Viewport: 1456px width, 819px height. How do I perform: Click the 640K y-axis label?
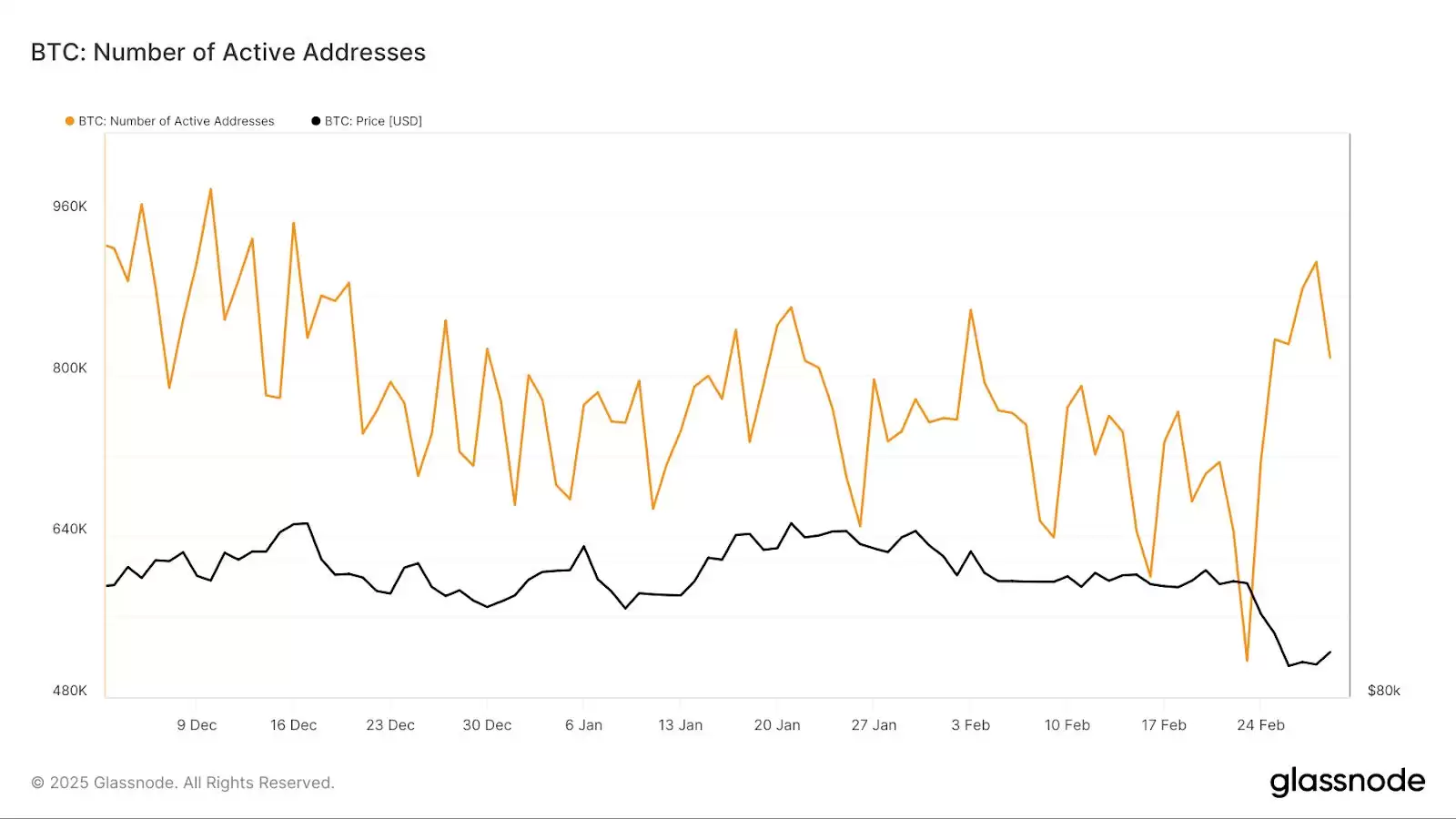[70, 529]
